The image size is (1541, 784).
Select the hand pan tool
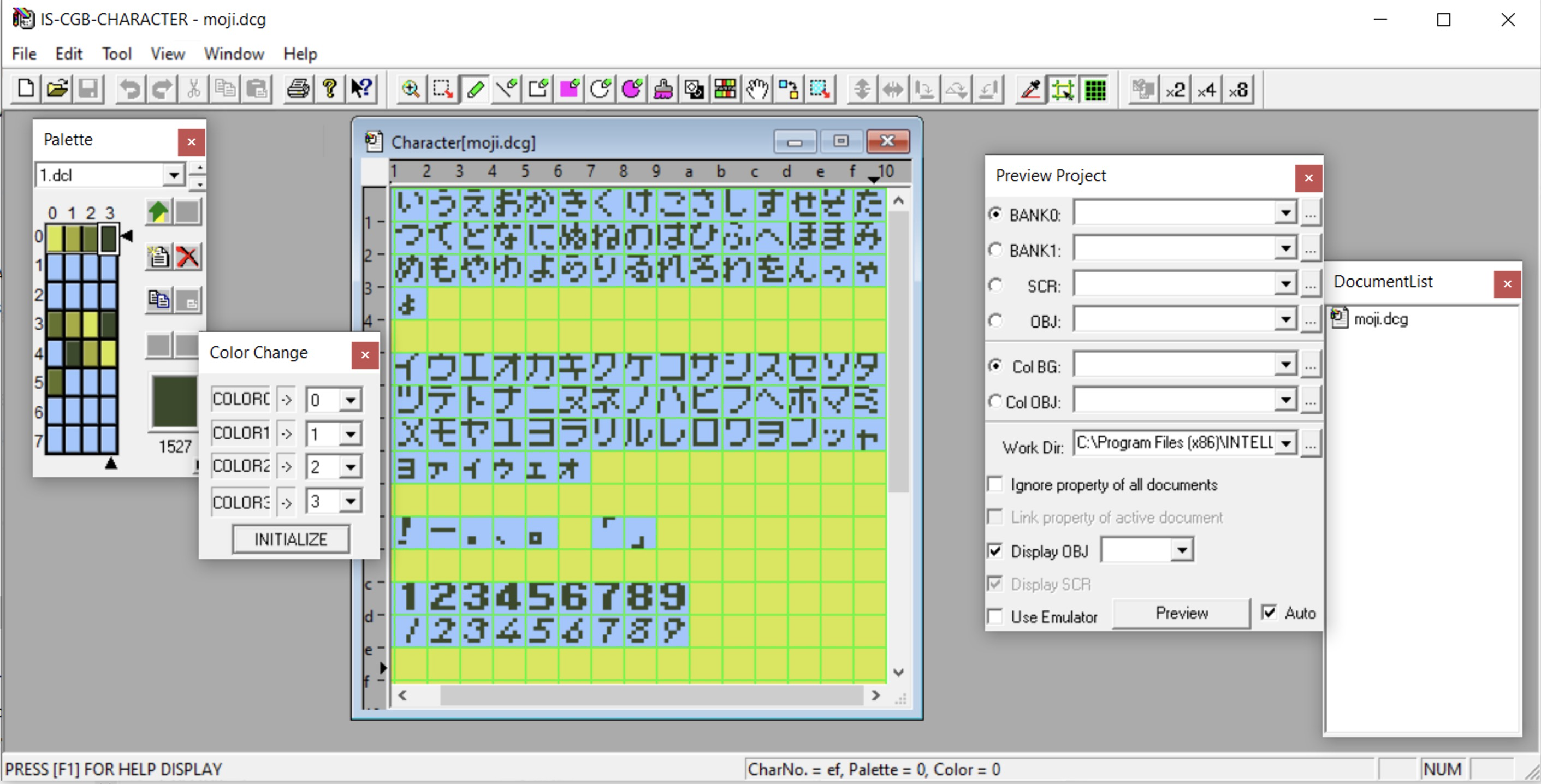click(757, 89)
